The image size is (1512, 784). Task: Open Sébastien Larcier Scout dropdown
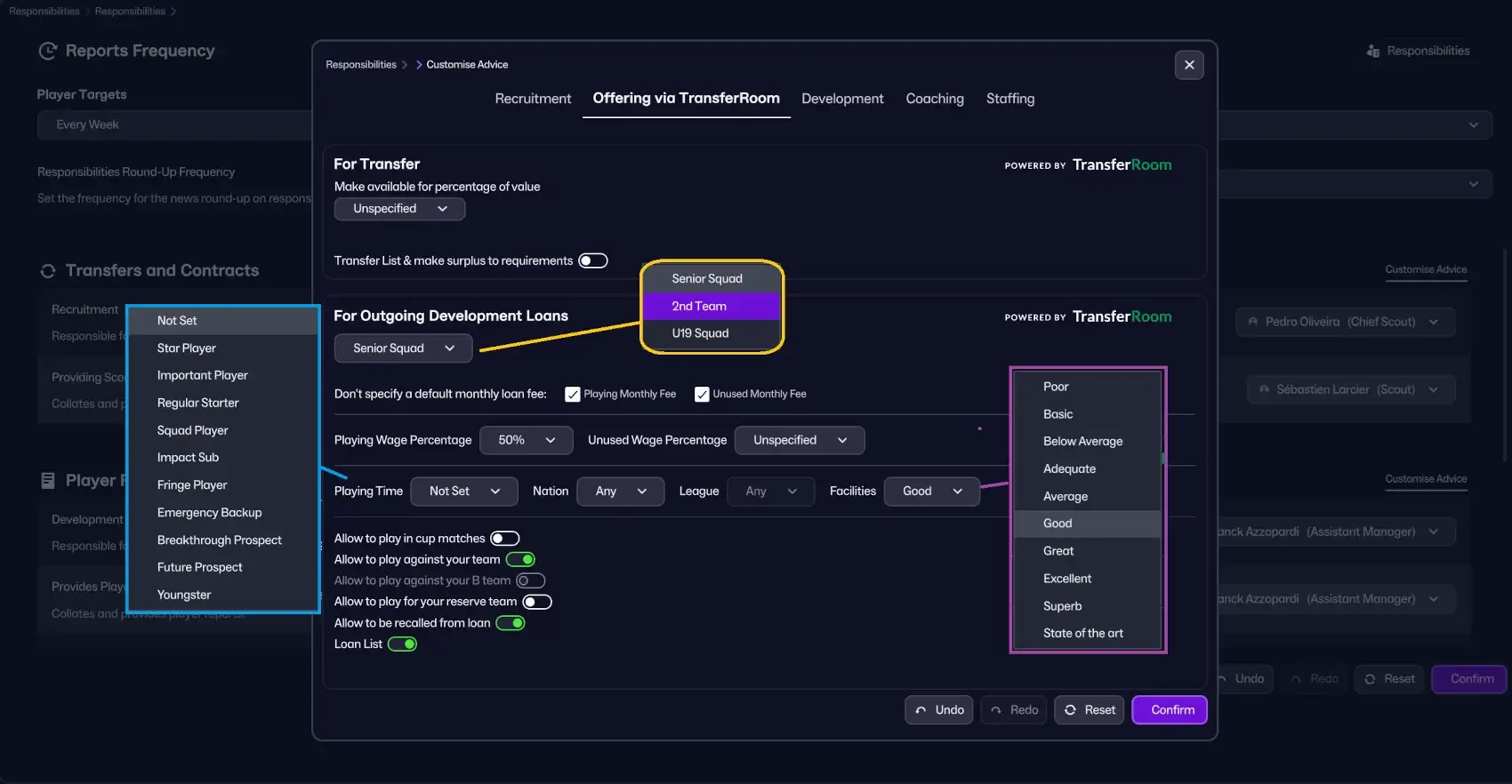coord(1350,389)
